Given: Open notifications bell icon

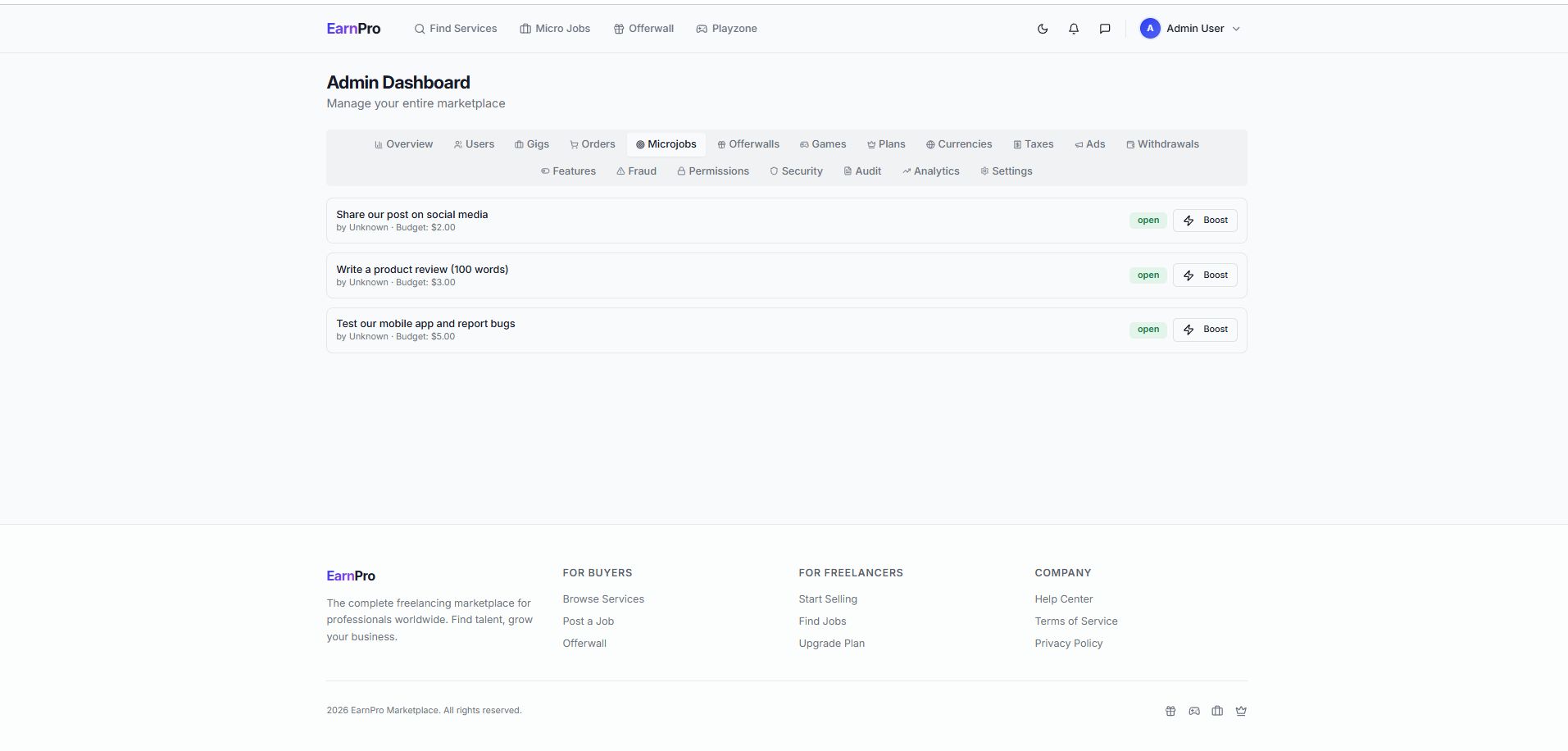Looking at the screenshot, I should 1074,29.
